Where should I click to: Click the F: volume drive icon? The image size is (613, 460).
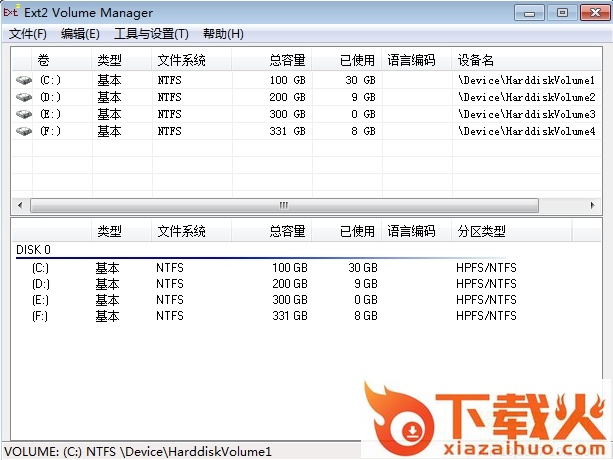23,131
